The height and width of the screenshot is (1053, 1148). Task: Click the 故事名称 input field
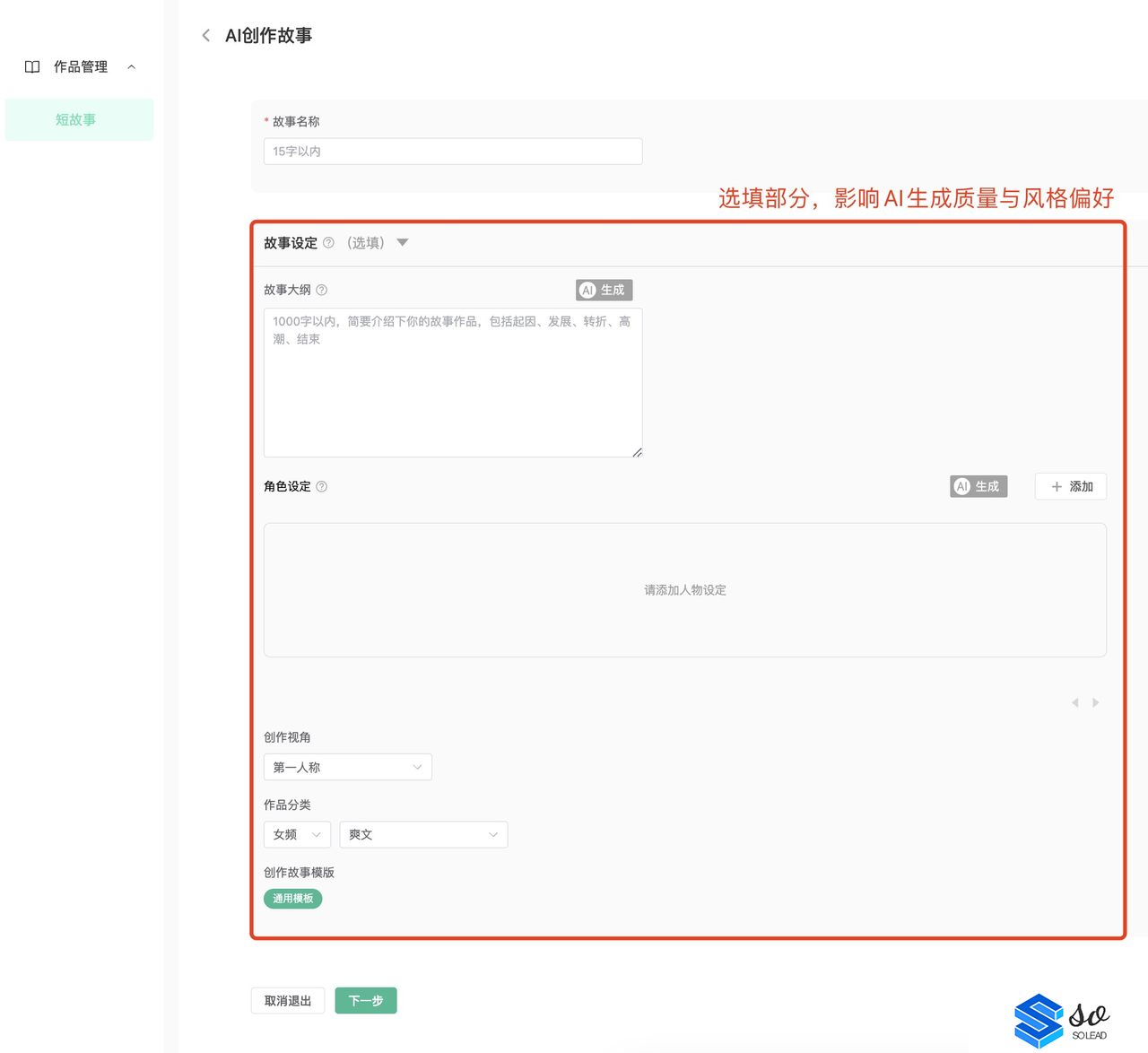pos(453,152)
